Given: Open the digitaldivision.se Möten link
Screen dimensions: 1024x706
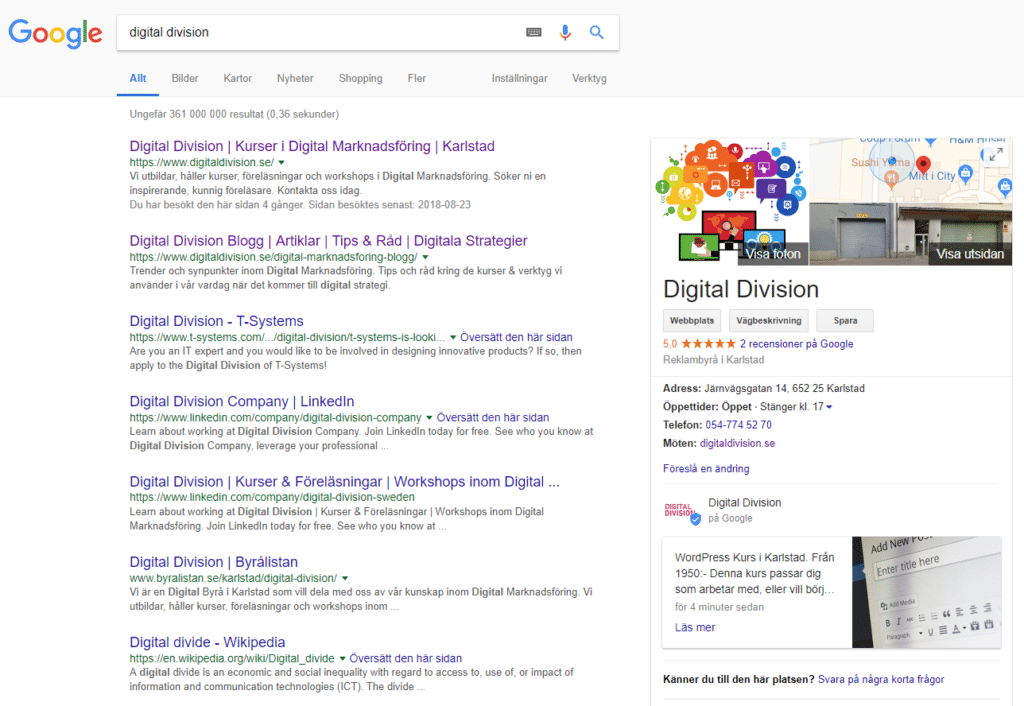Looking at the screenshot, I should (x=737, y=443).
